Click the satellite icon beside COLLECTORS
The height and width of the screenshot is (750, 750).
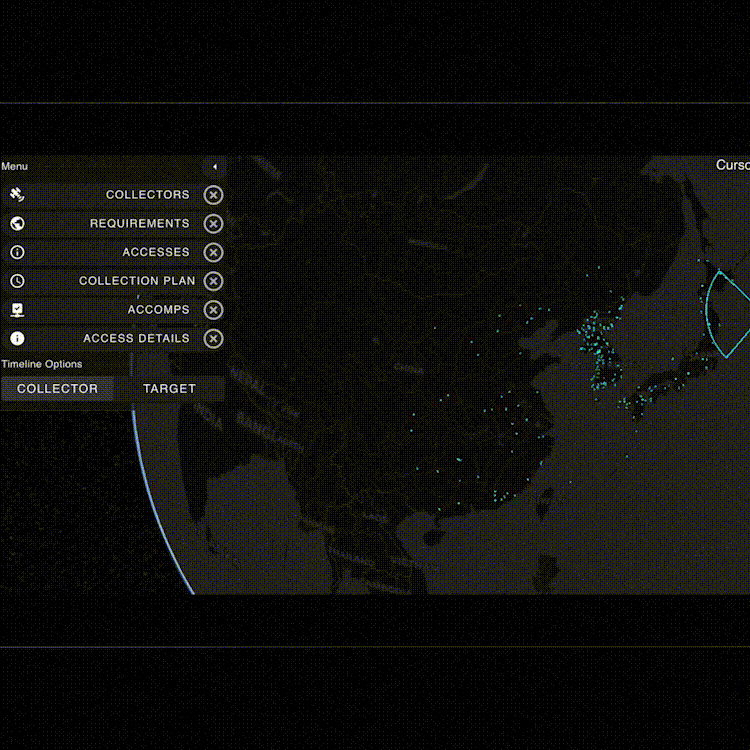(x=17, y=195)
